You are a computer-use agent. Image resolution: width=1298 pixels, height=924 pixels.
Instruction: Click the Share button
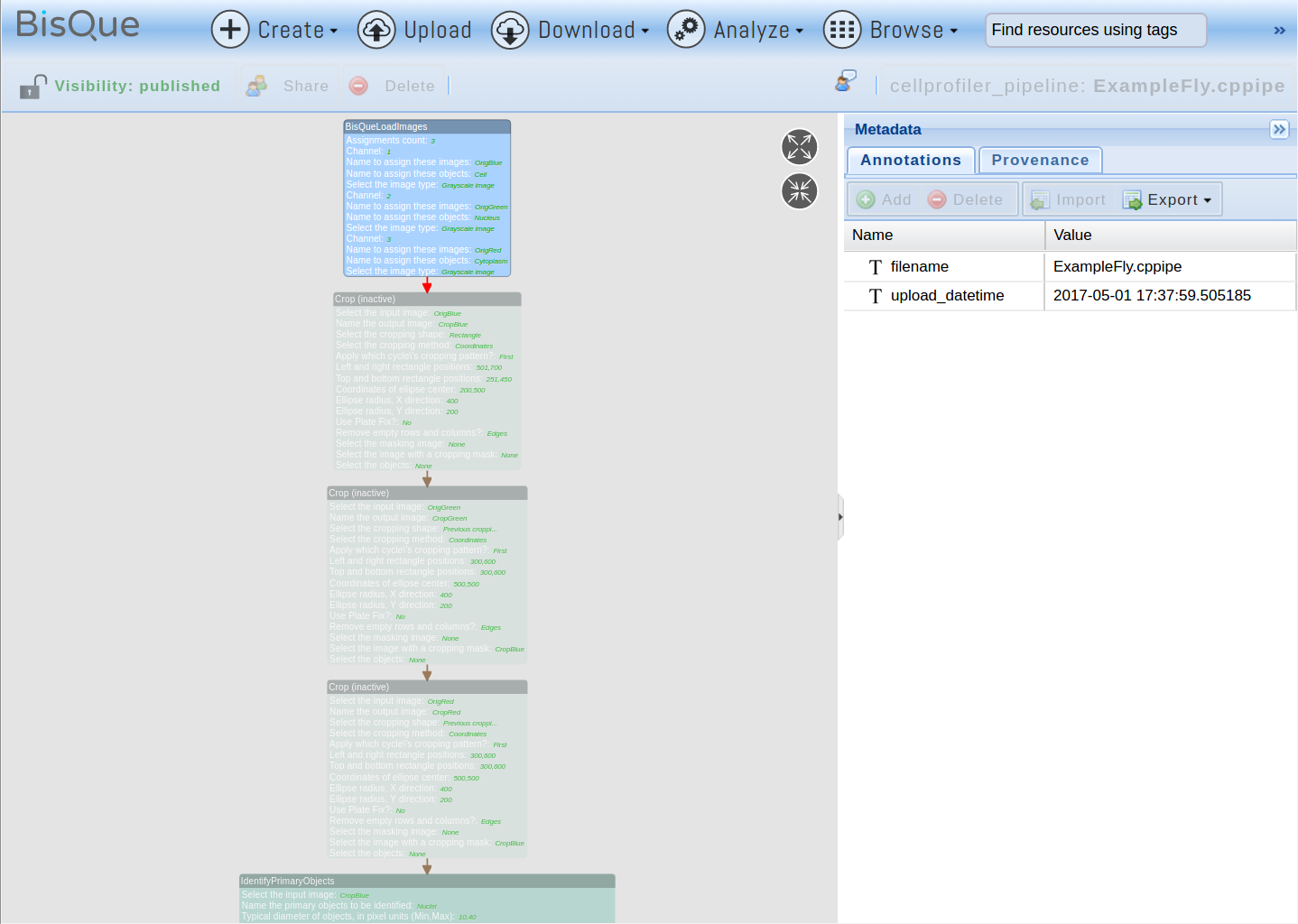coord(289,86)
